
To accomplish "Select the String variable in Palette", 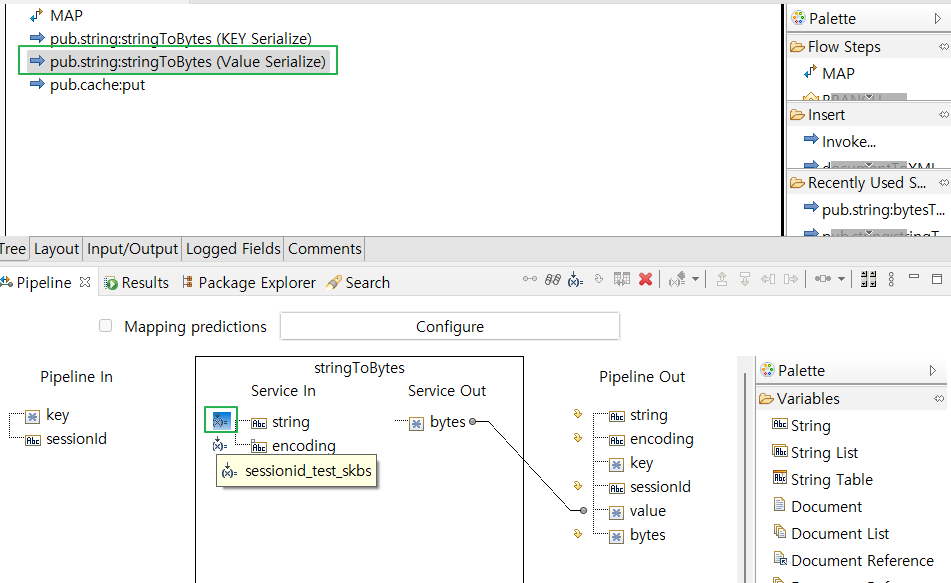I will point(810,426).
